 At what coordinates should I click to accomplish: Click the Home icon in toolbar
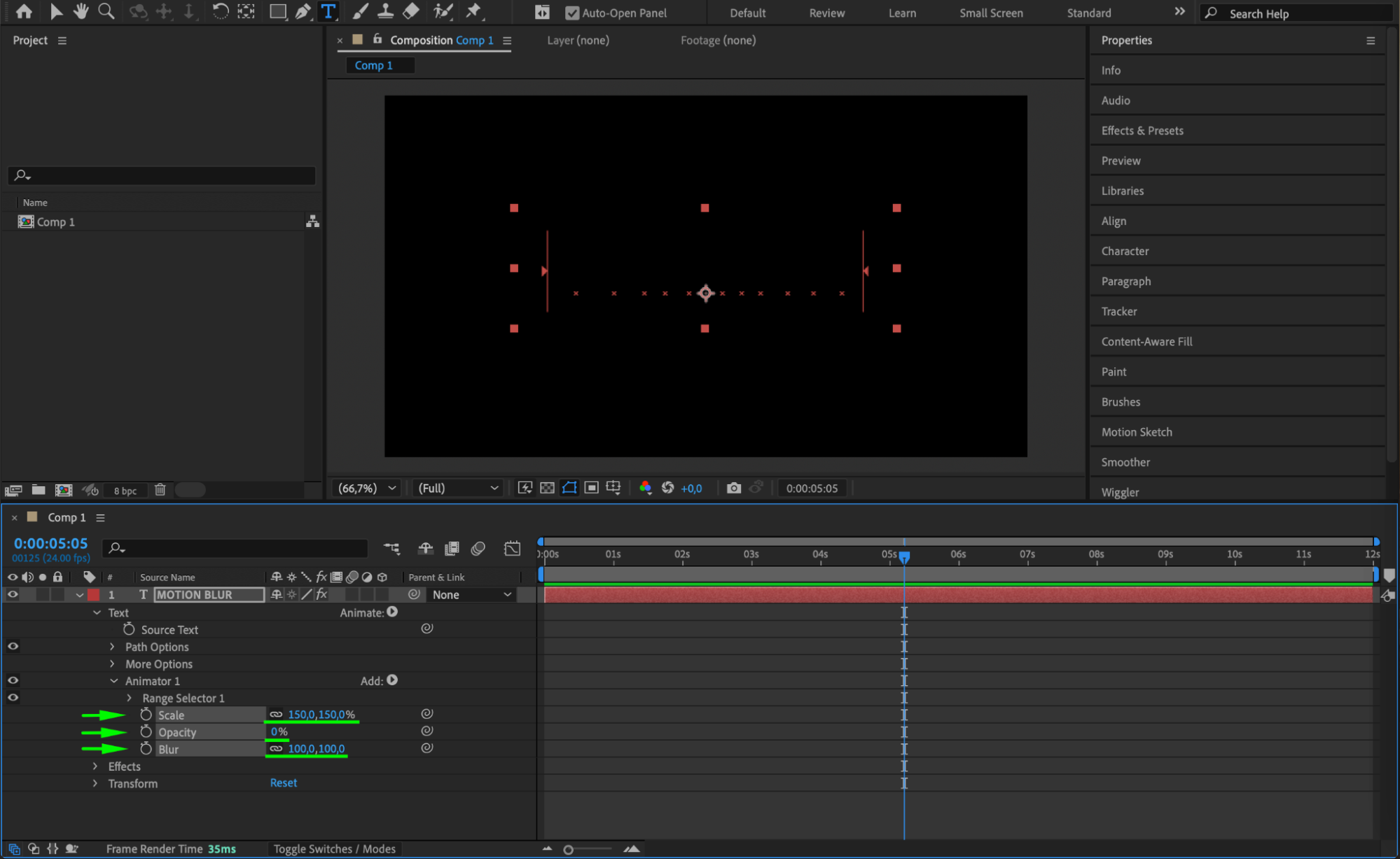24,12
